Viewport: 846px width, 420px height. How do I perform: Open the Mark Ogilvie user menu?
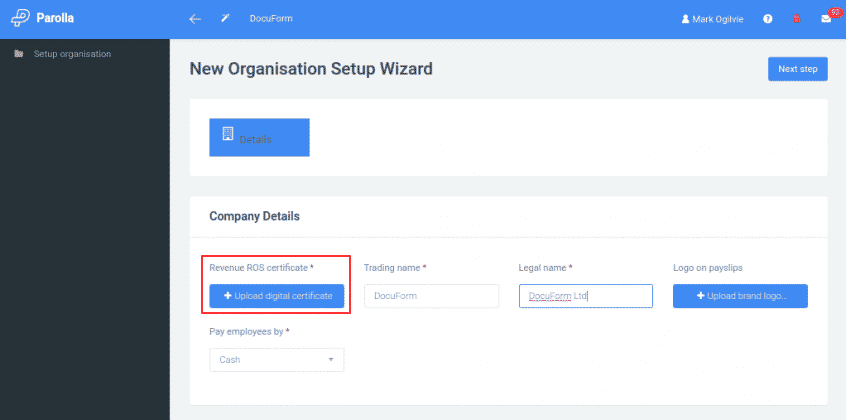(716, 19)
